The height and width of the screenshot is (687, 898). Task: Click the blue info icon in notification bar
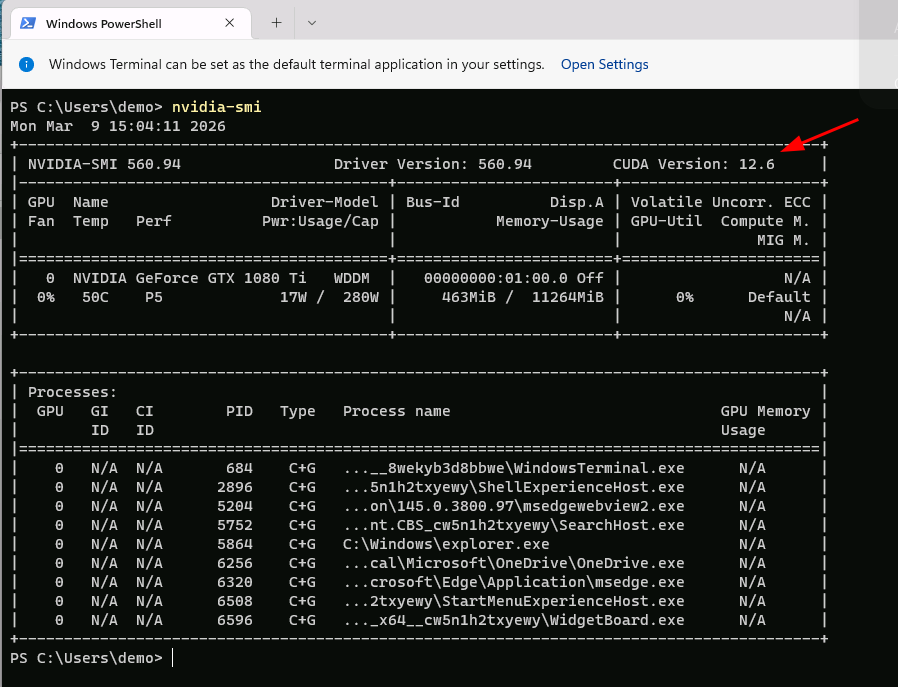(27, 64)
